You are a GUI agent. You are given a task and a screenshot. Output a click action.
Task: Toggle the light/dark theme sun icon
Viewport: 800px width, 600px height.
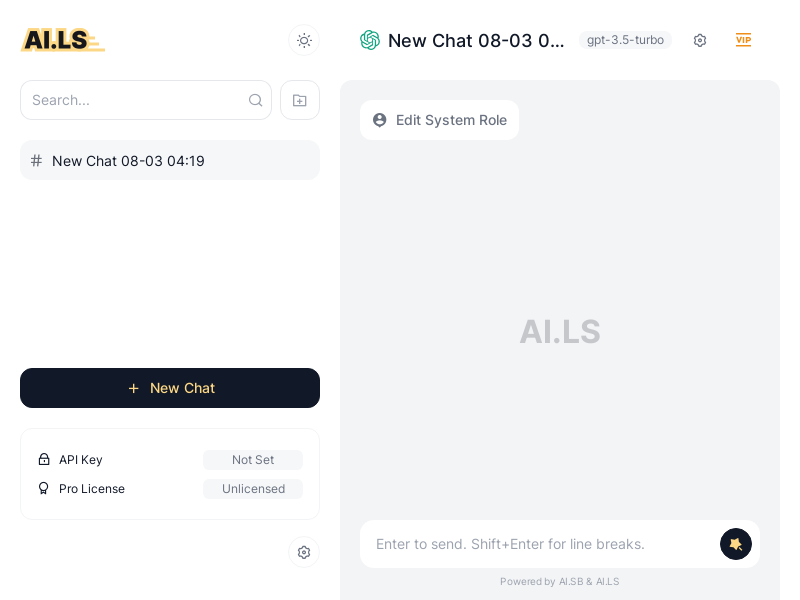tap(304, 40)
